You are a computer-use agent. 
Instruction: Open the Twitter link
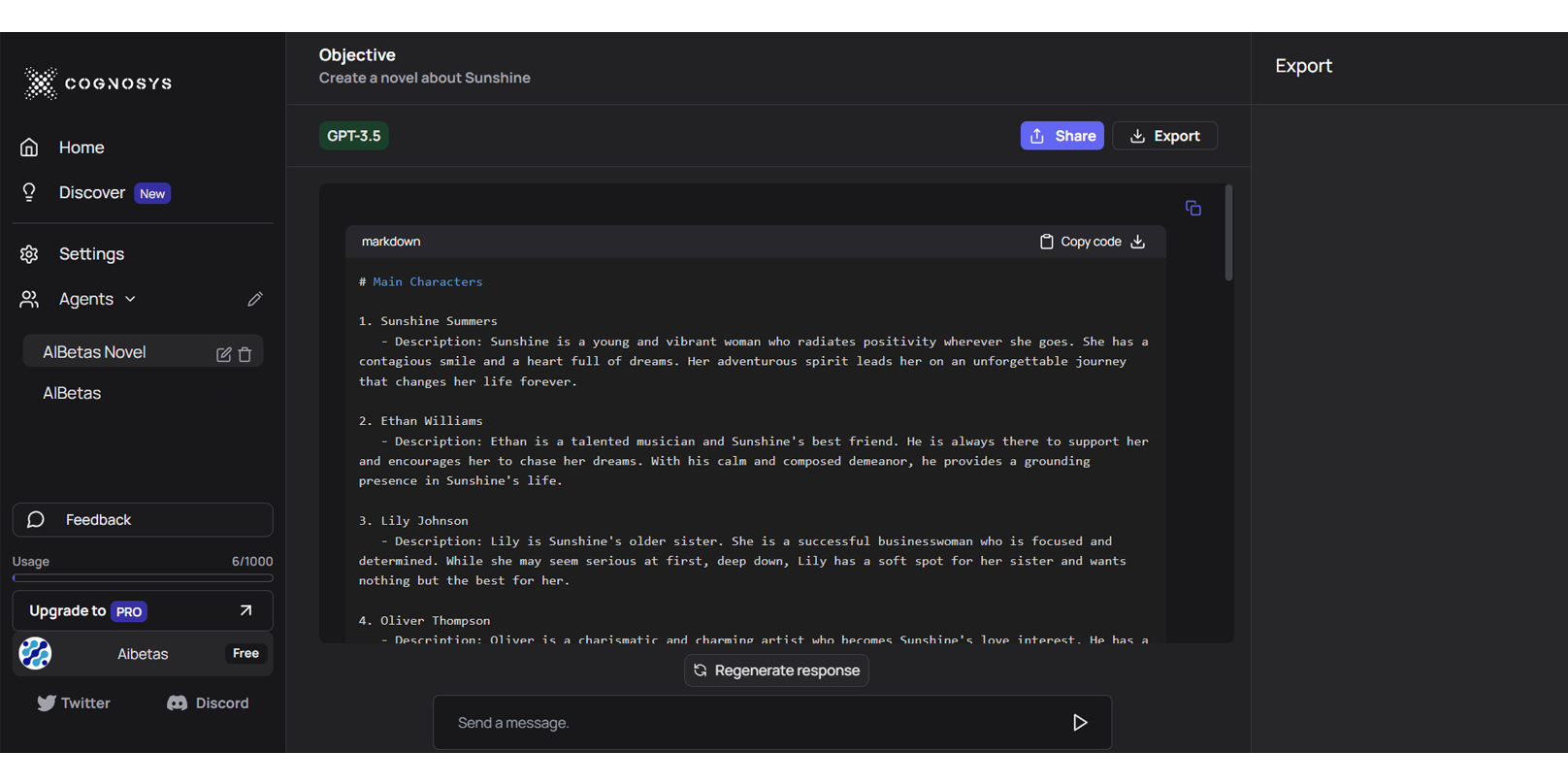(74, 702)
